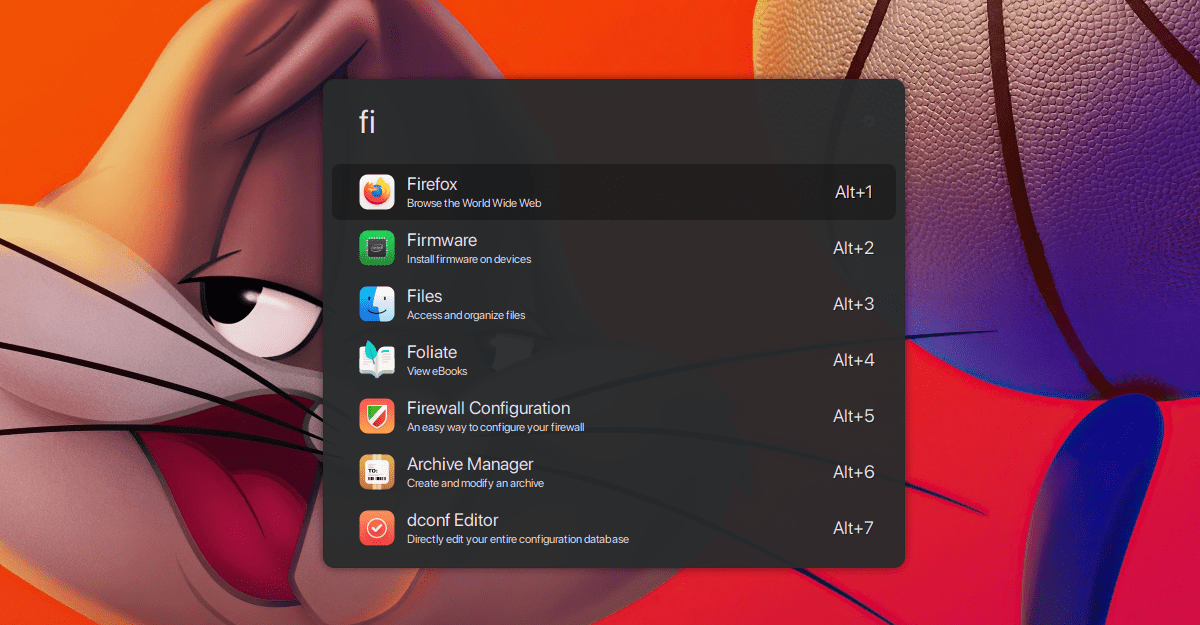Screen dimensions: 1200x625
Task: Click the Files app face icon
Action: click(377, 304)
